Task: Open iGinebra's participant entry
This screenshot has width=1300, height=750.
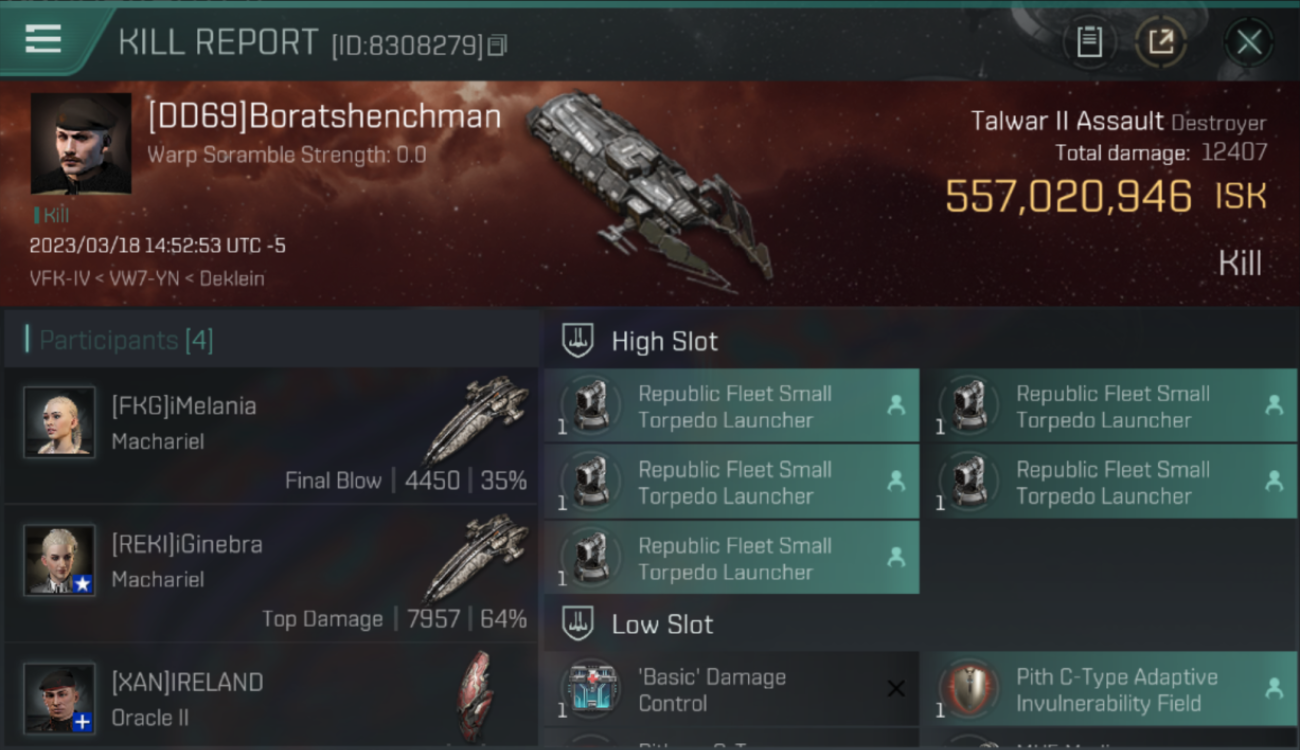Action: 270,574
